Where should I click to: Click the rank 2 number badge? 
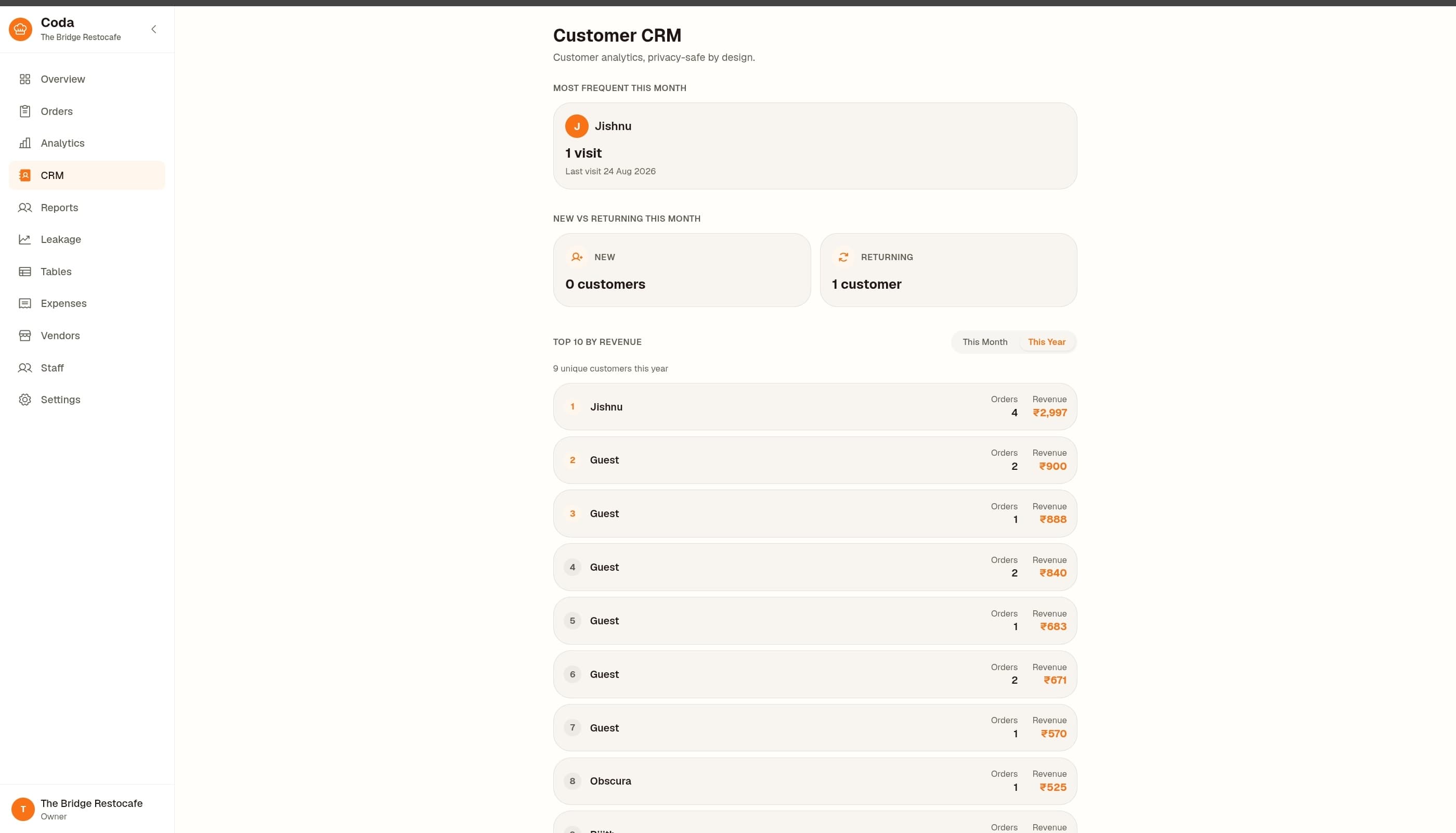pyautogui.click(x=572, y=460)
